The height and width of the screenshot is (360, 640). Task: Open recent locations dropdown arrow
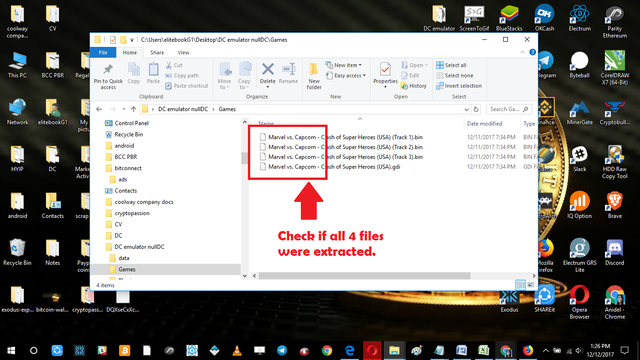click(x=123, y=109)
